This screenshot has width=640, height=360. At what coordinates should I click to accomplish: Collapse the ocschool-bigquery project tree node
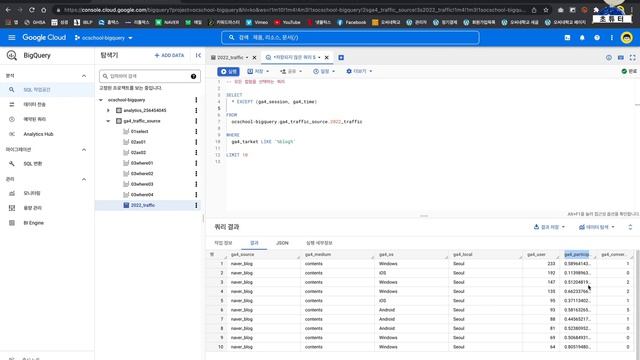coord(101,100)
